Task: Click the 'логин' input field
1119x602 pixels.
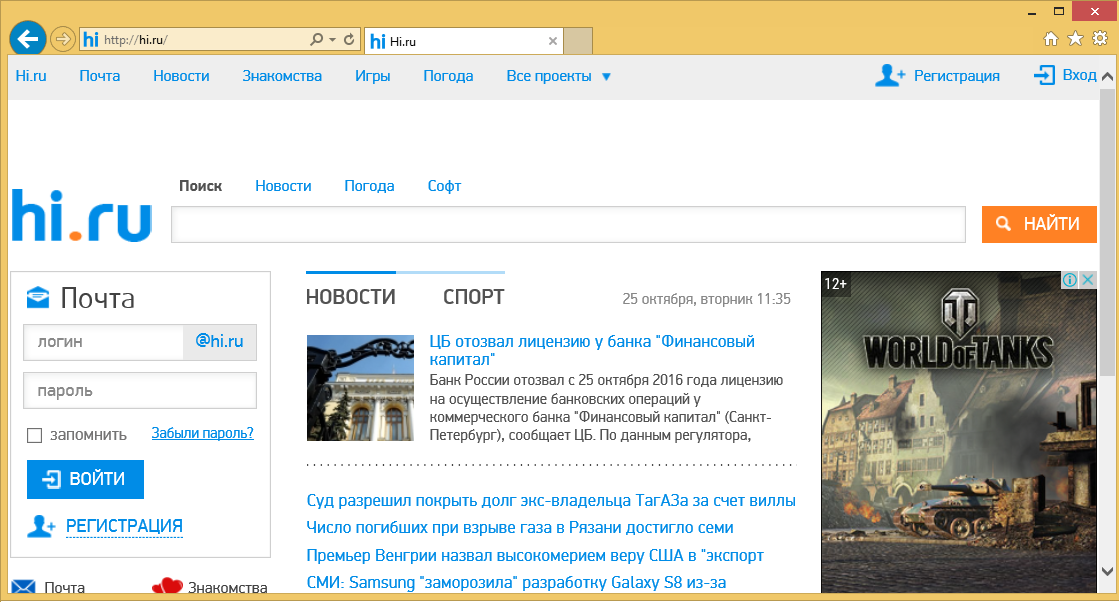Action: pos(103,342)
